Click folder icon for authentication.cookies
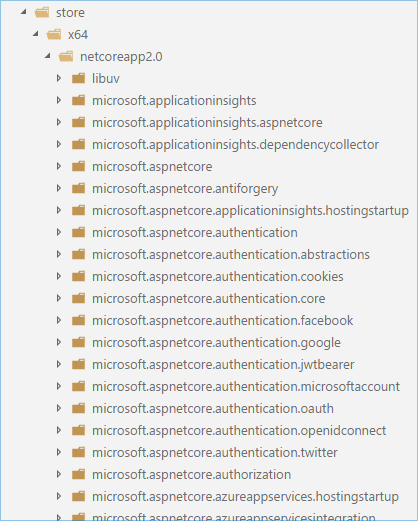 tap(79, 276)
